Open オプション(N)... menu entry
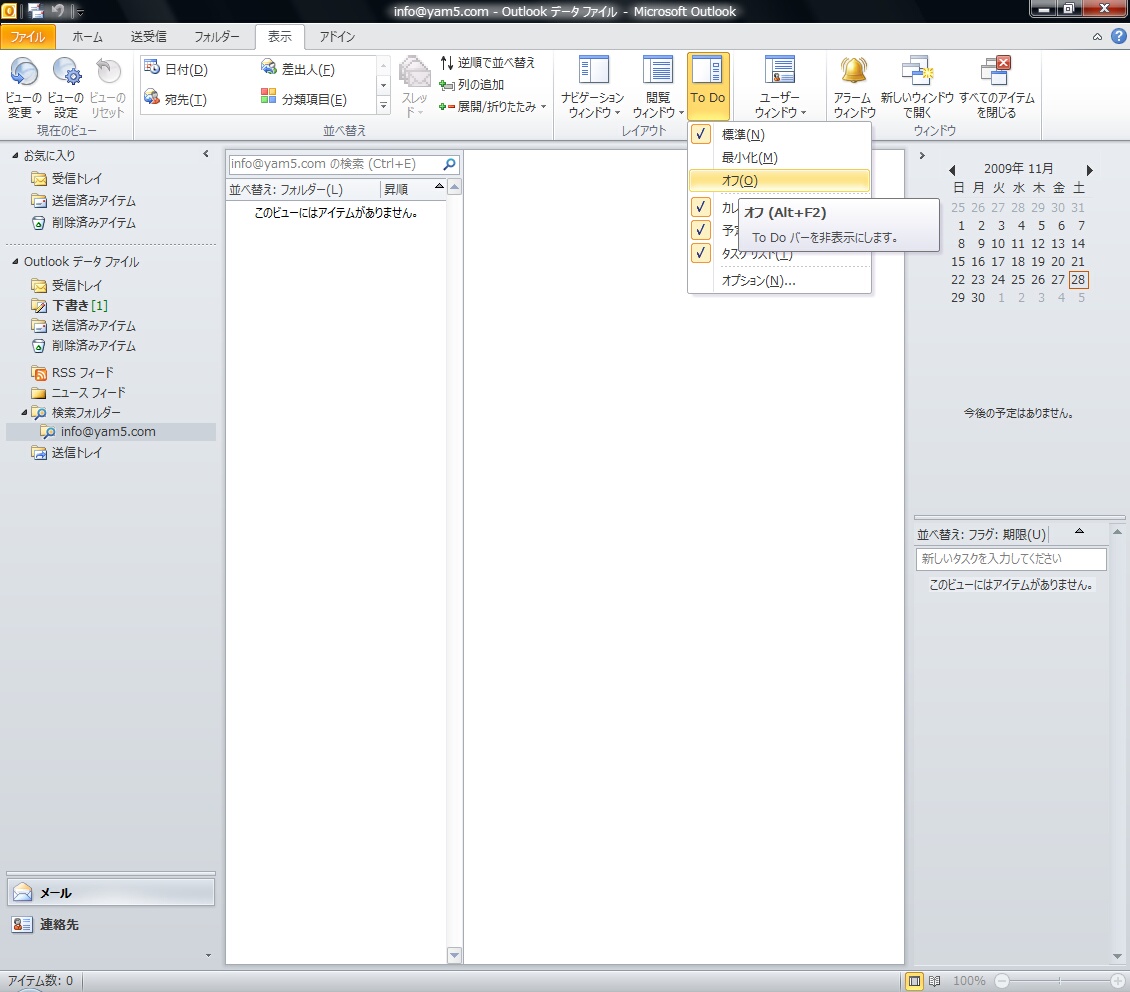 click(x=779, y=281)
